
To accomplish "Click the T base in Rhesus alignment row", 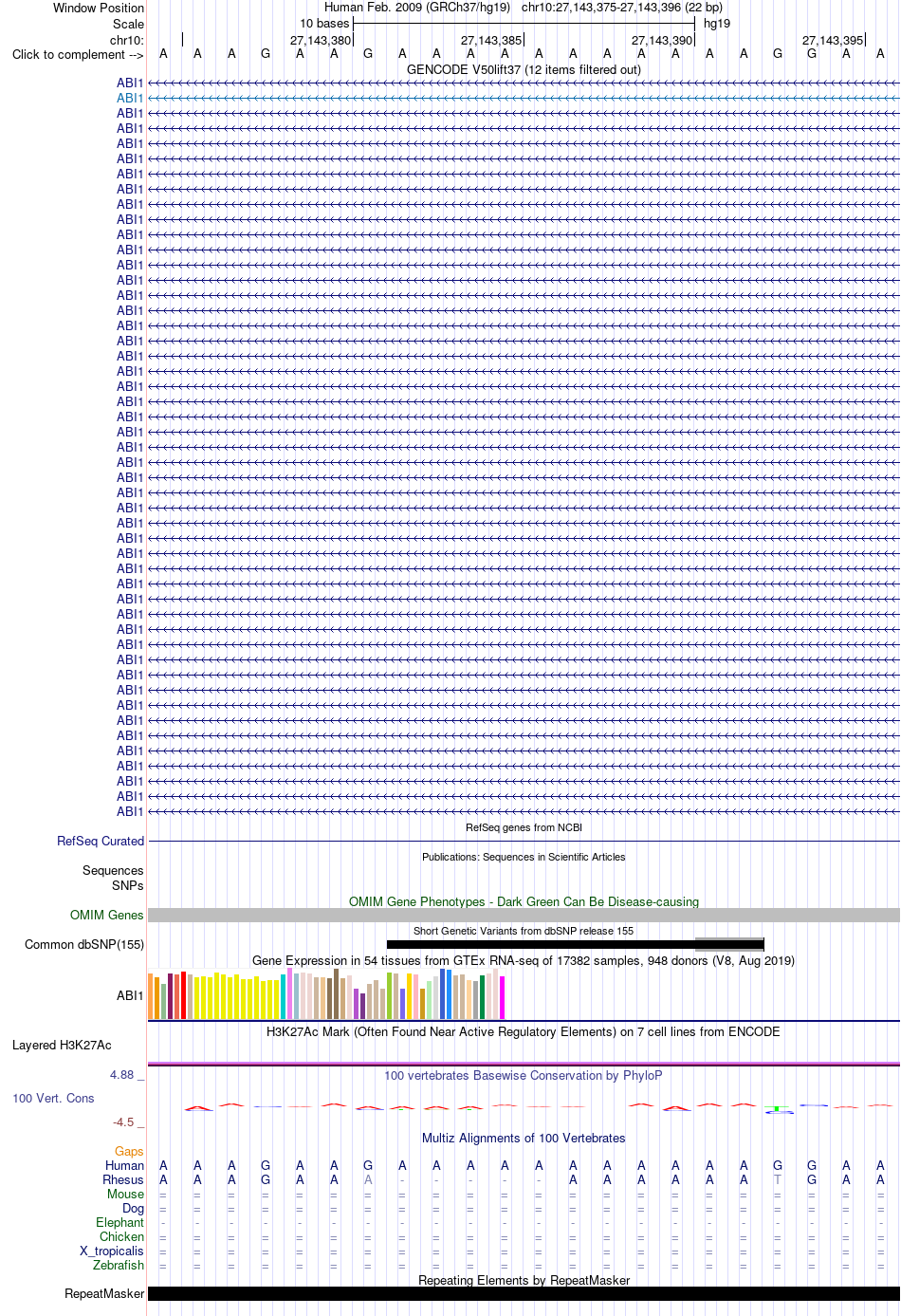I will [x=778, y=1179].
